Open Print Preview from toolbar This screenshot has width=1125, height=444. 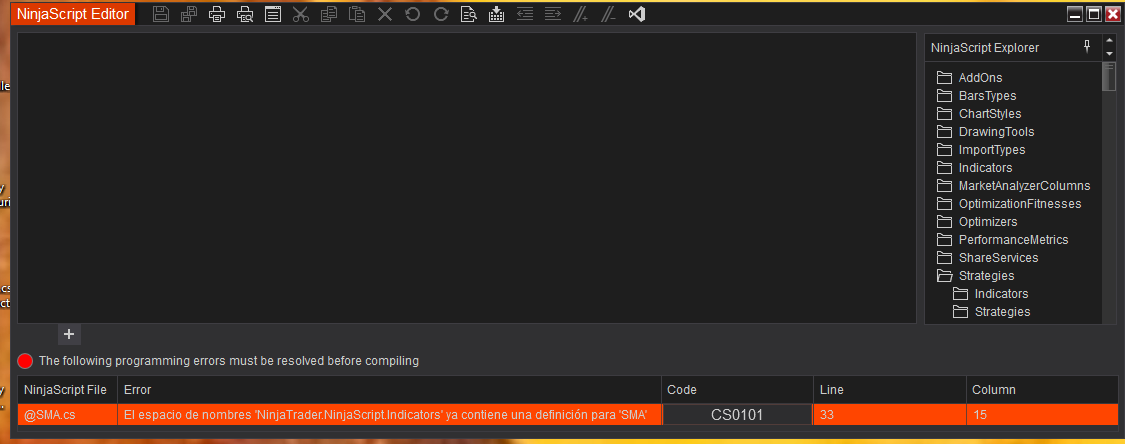coord(245,14)
